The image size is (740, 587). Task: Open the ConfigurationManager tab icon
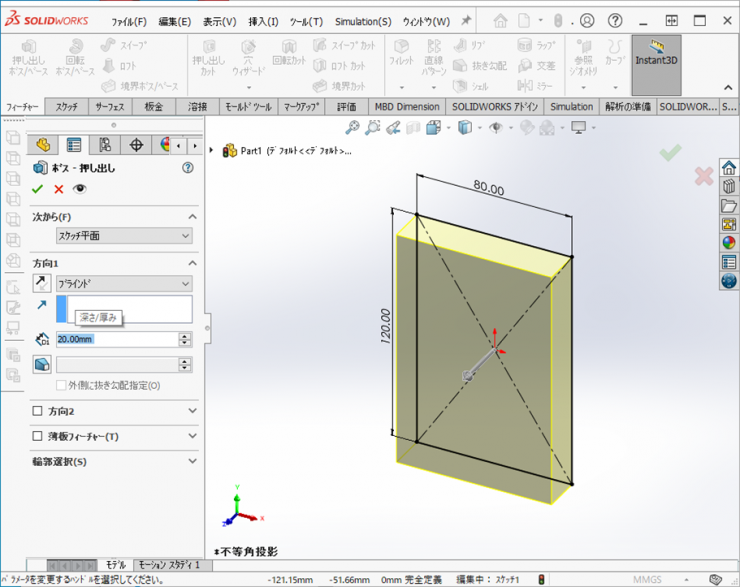click(105, 145)
